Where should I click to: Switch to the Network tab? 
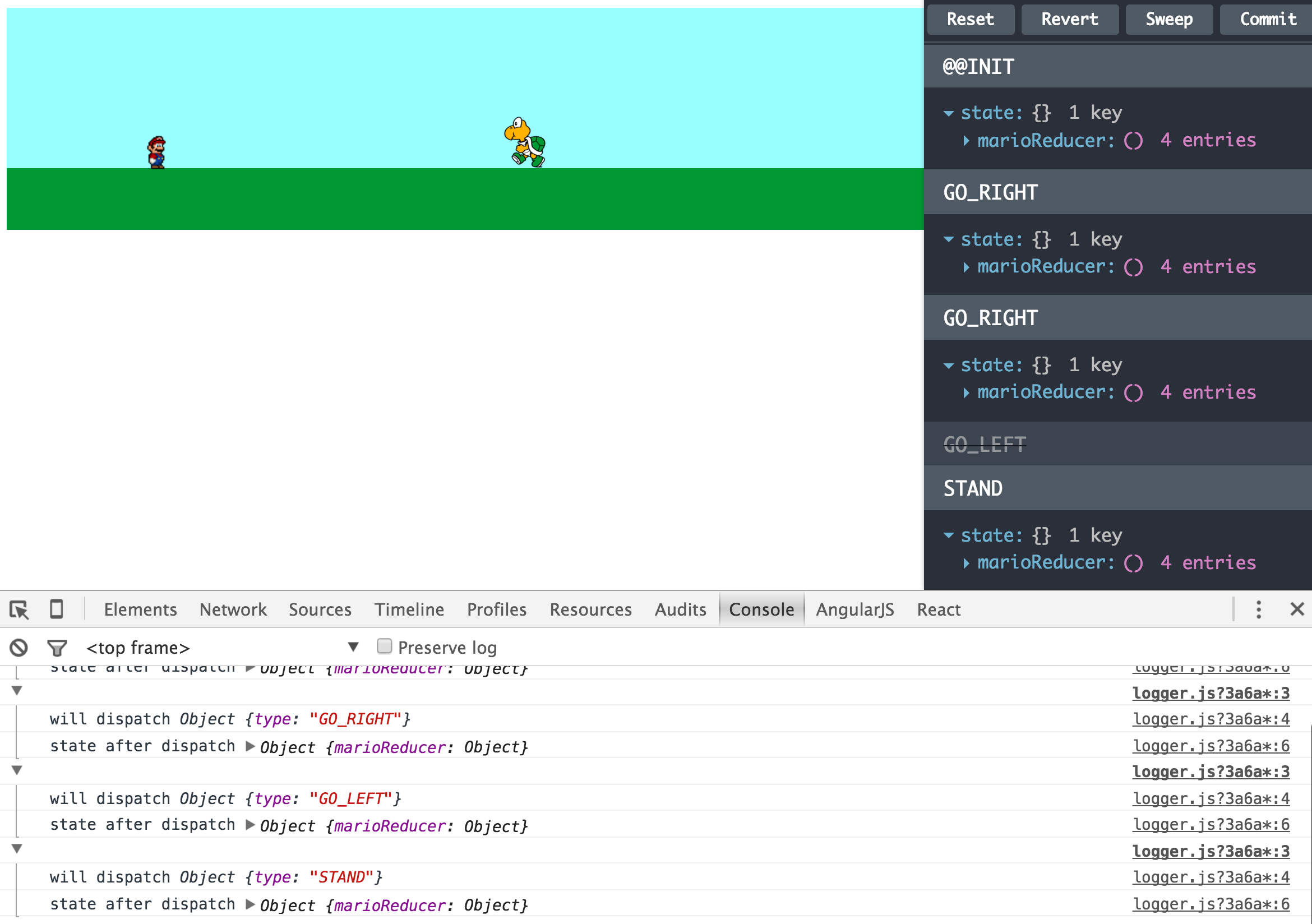click(x=233, y=609)
